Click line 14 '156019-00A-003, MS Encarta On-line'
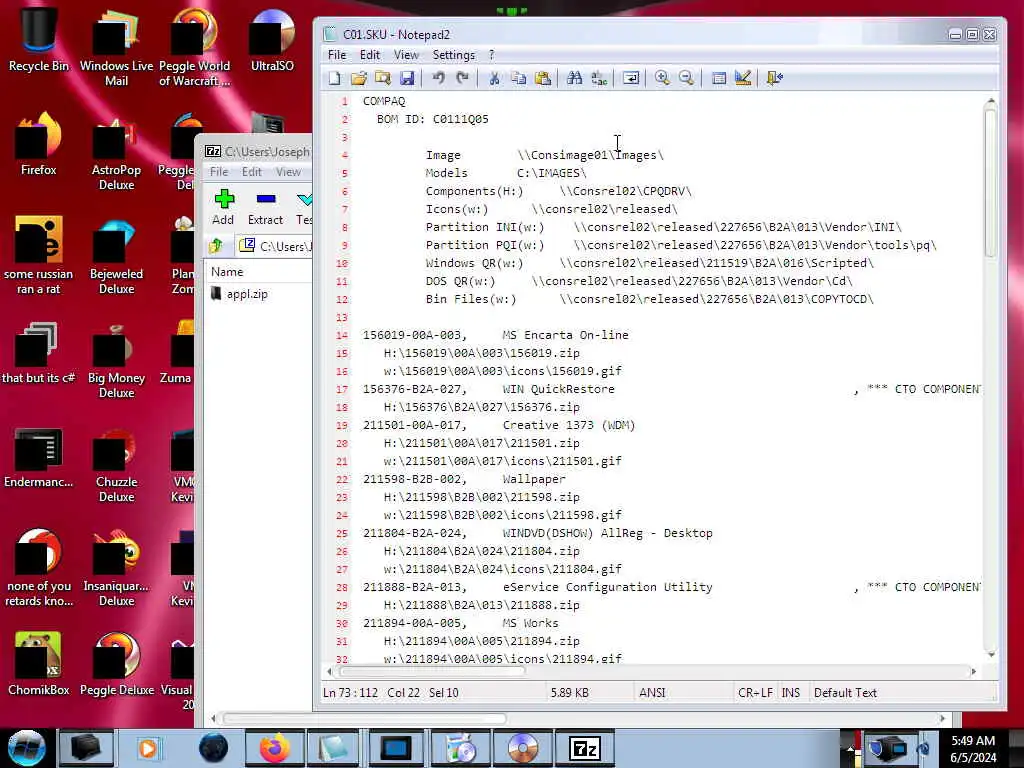The width and height of the screenshot is (1024, 768). click(x=496, y=335)
